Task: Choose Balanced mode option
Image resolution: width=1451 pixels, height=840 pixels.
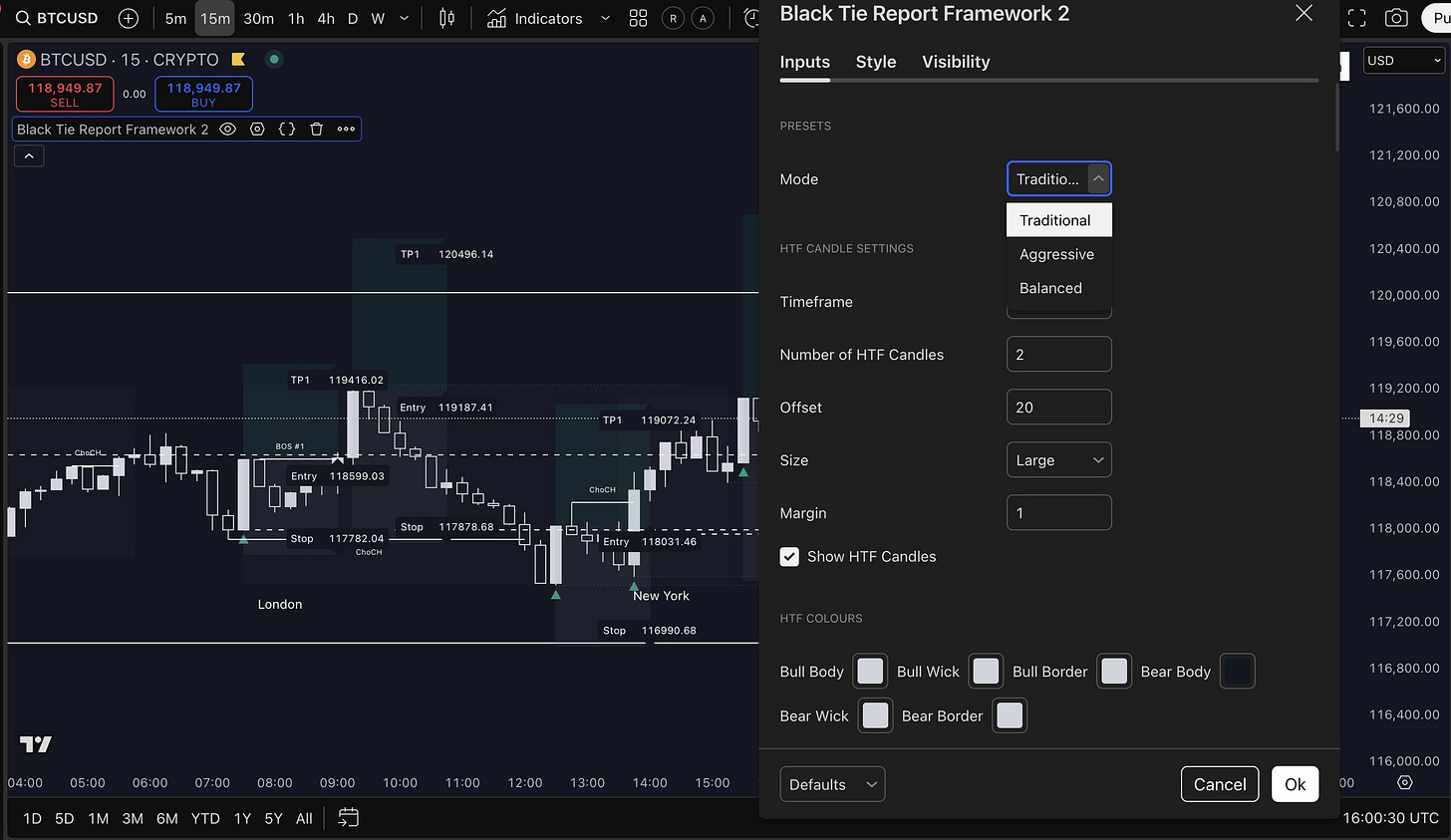Action: [1059, 288]
